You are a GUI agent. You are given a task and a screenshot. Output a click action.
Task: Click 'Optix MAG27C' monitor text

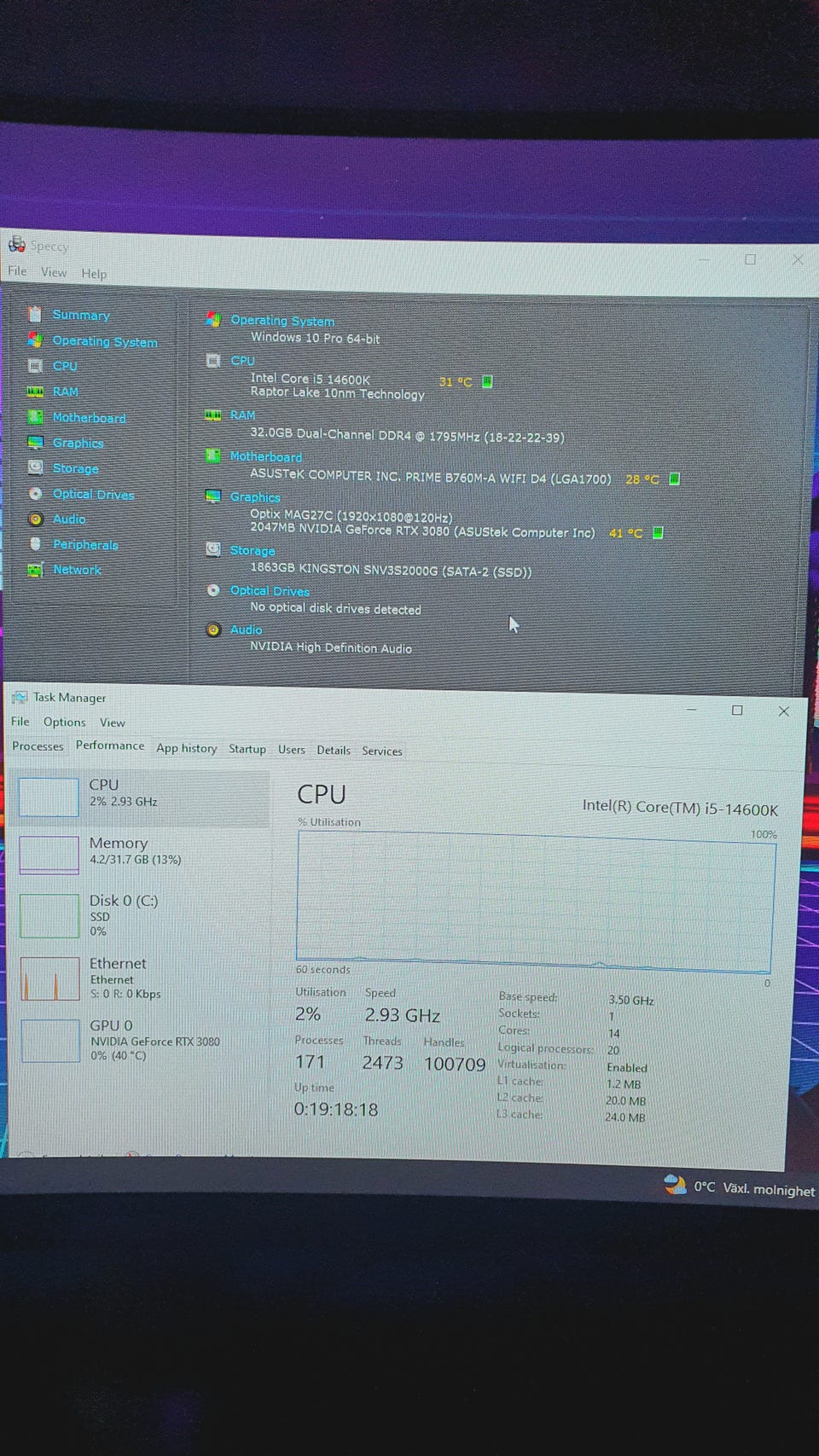coord(292,514)
